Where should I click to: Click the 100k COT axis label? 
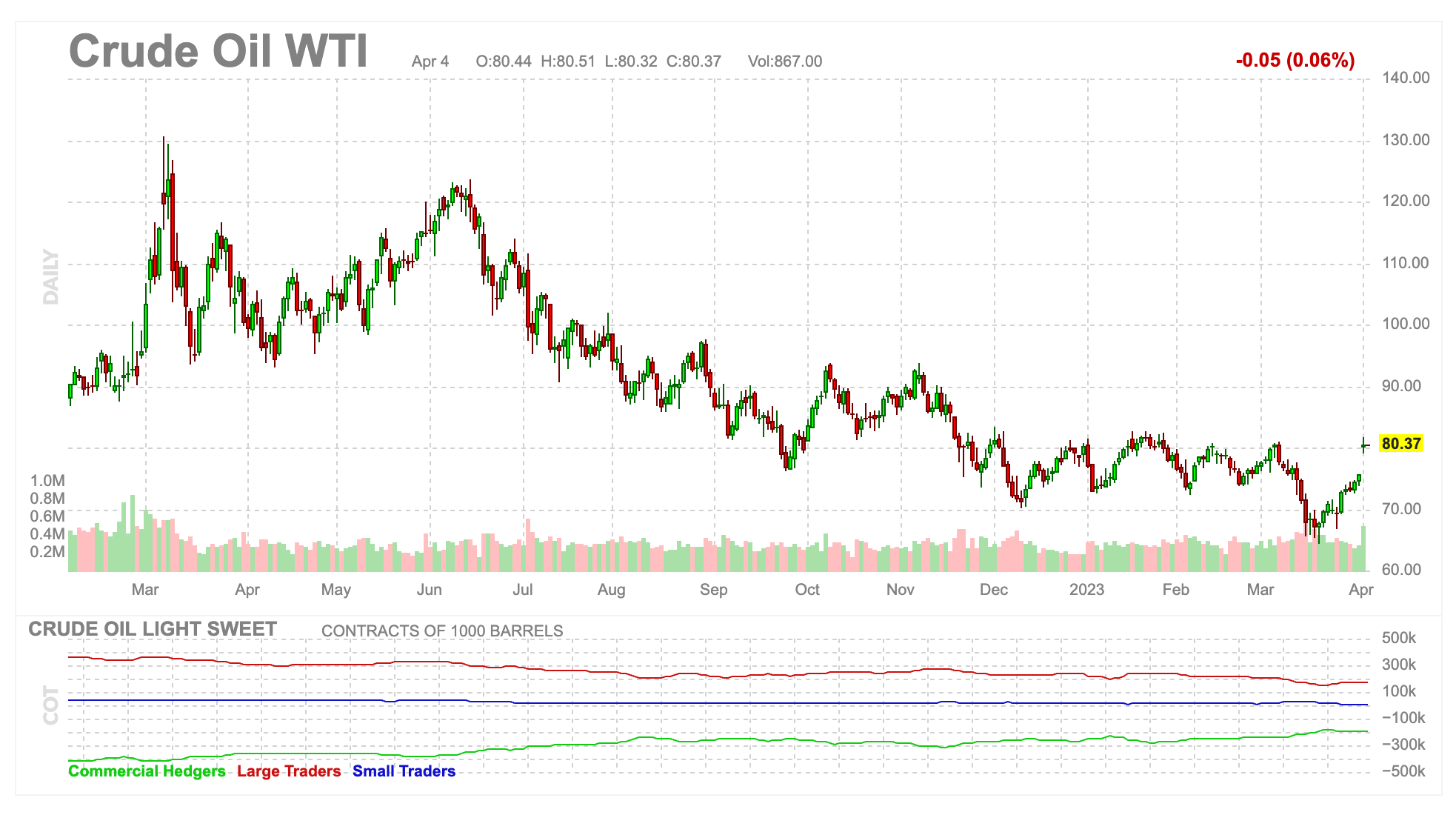(x=1399, y=691)
